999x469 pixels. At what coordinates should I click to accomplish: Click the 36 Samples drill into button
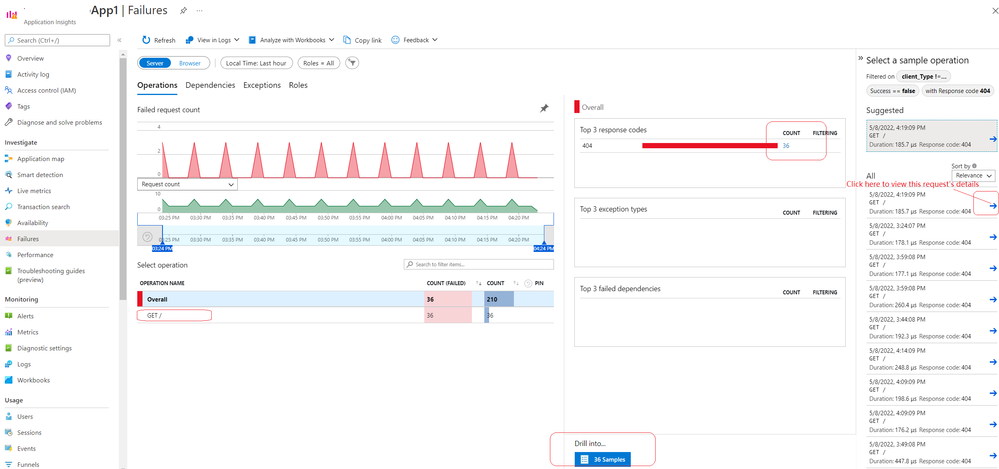coord(602,459)
